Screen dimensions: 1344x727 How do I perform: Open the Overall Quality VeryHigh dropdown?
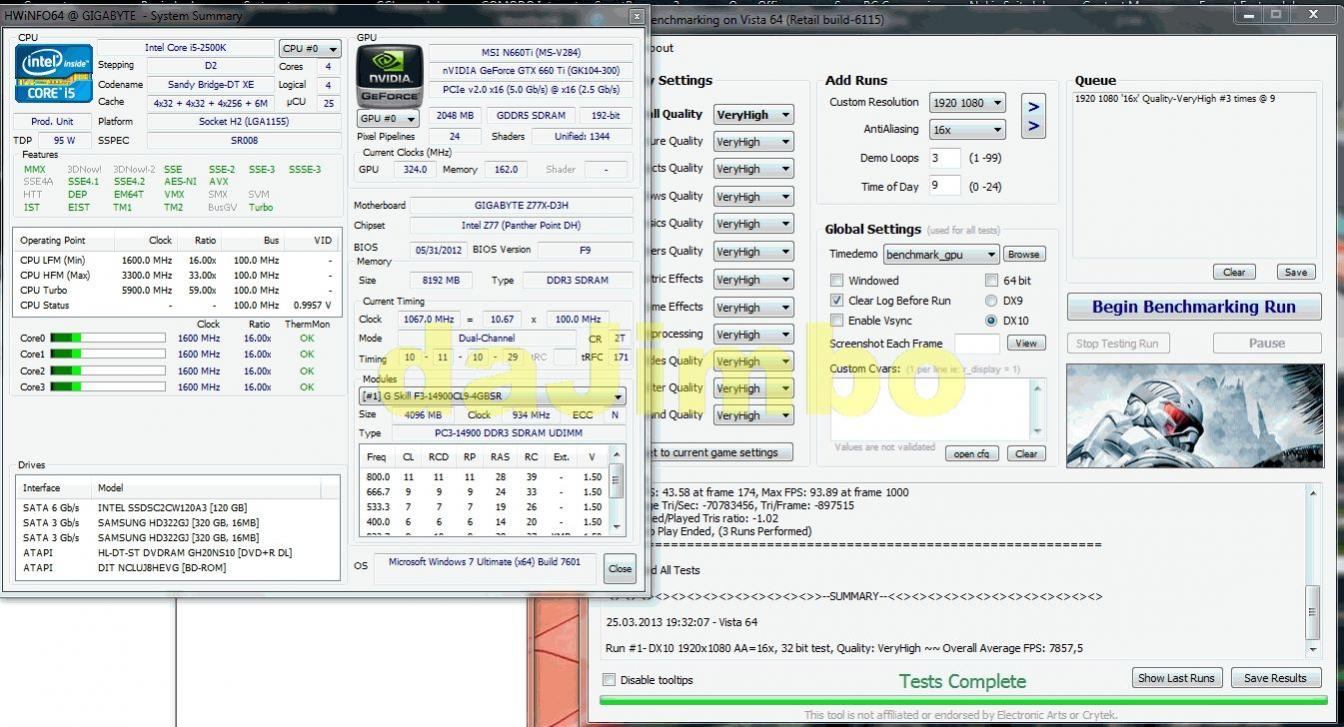[x=753, y=115]
